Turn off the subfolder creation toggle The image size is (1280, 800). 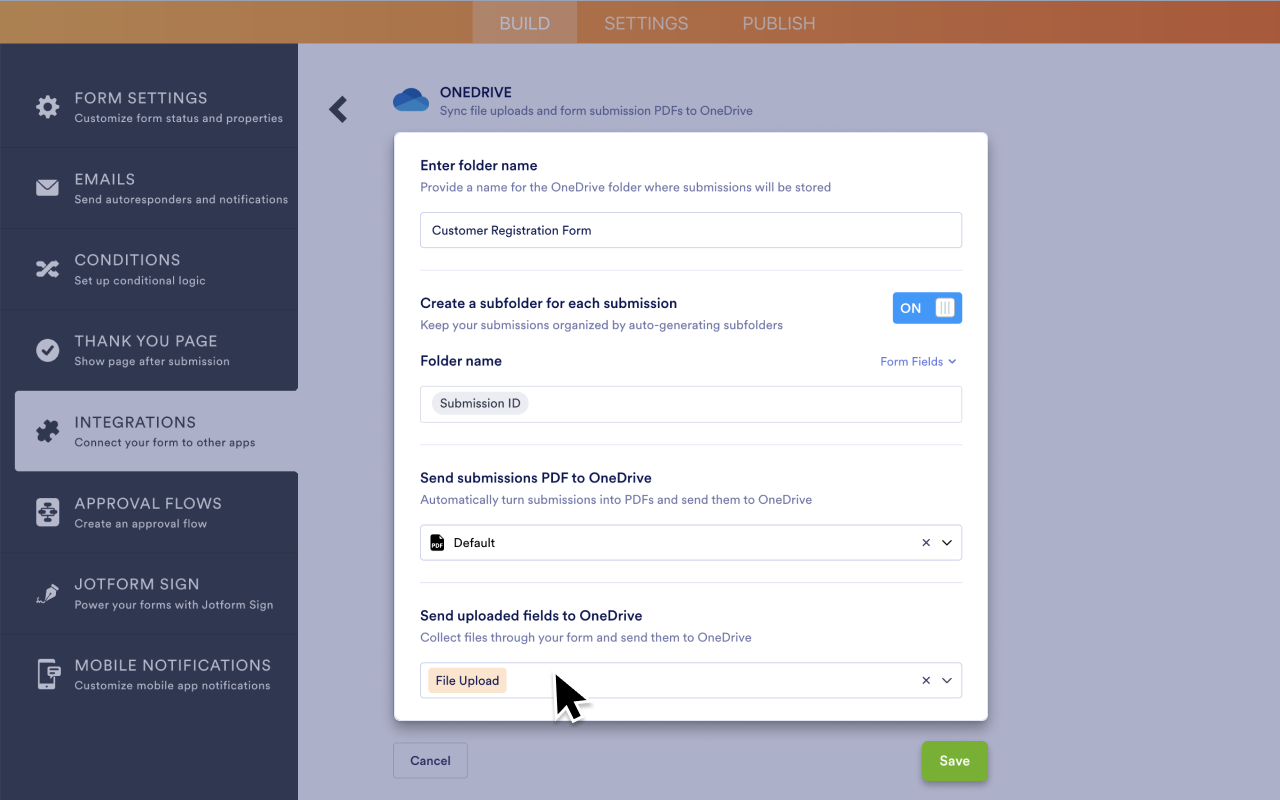(927, 308)
